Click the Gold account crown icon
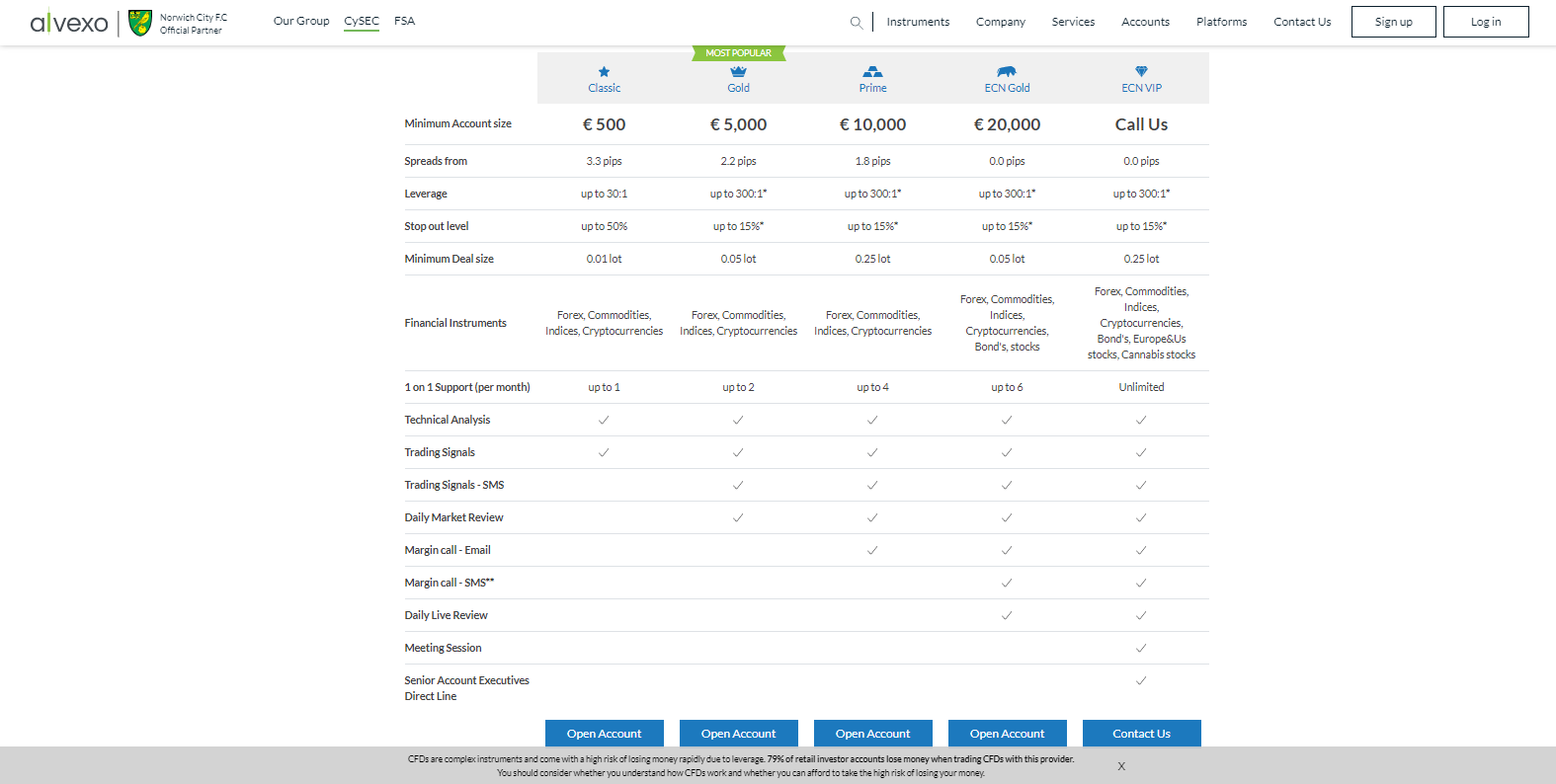 [738, 72]
